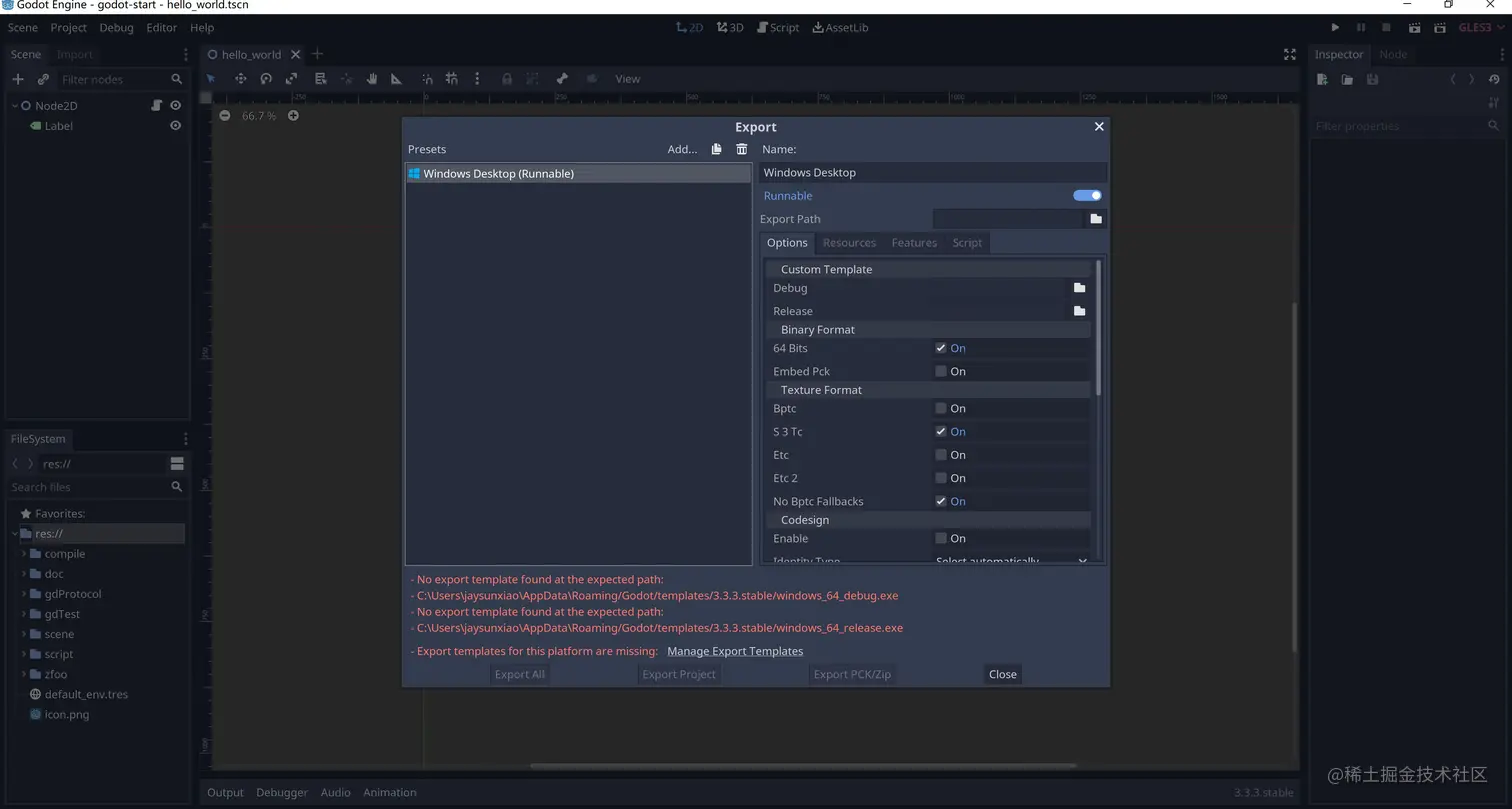Toggle the S 3 Tc checkbox
1512x809 pixels.
pyautogui.click(x=941, y=432)
